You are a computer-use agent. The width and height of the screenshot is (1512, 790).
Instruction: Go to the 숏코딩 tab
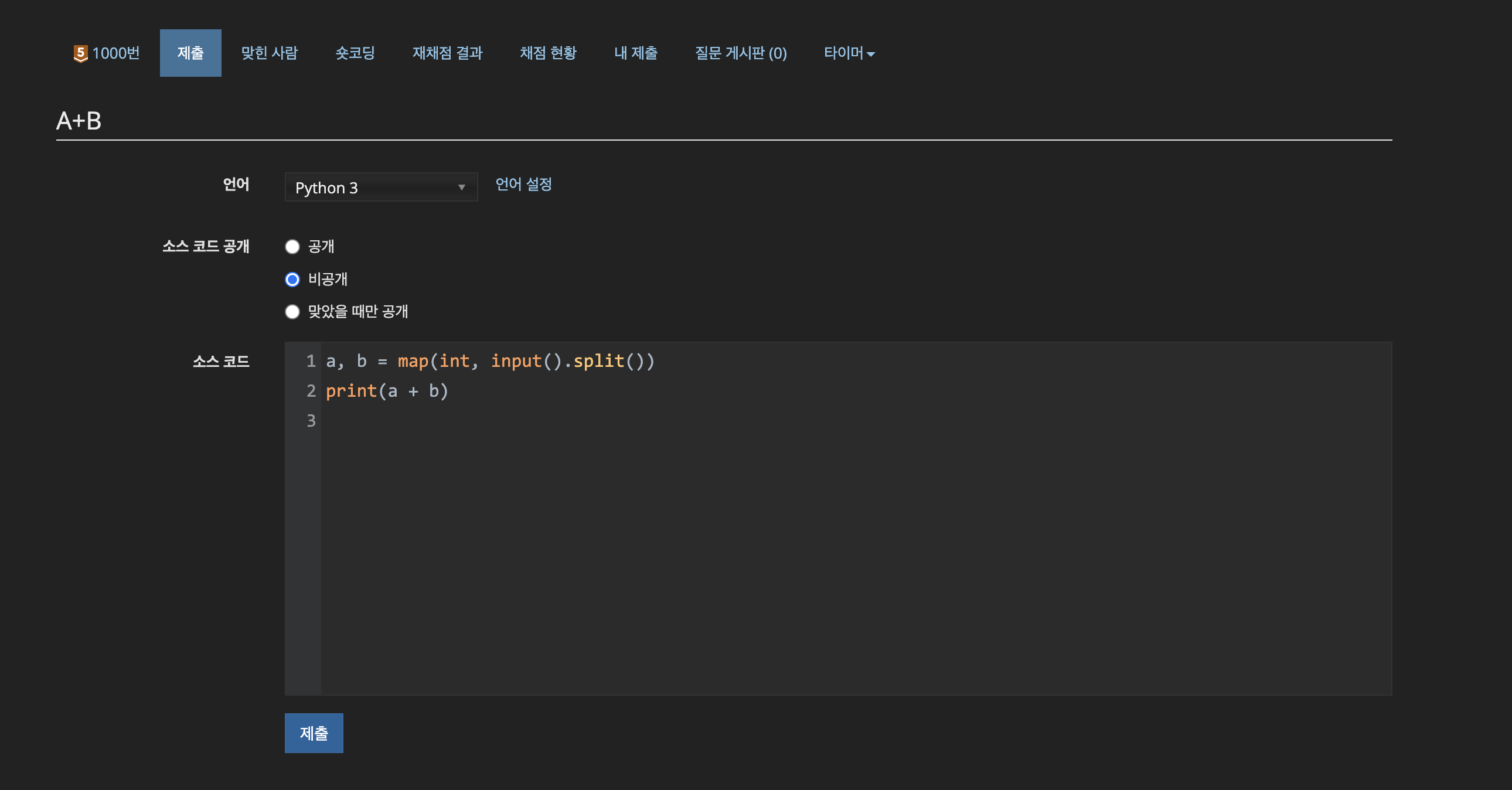(x=355, y=53)
